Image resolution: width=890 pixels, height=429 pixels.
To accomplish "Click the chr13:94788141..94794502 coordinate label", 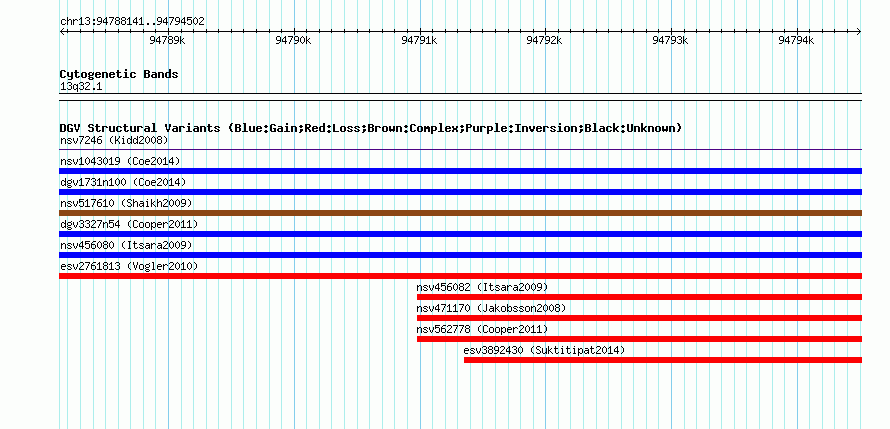I will [x=132, y=22].
